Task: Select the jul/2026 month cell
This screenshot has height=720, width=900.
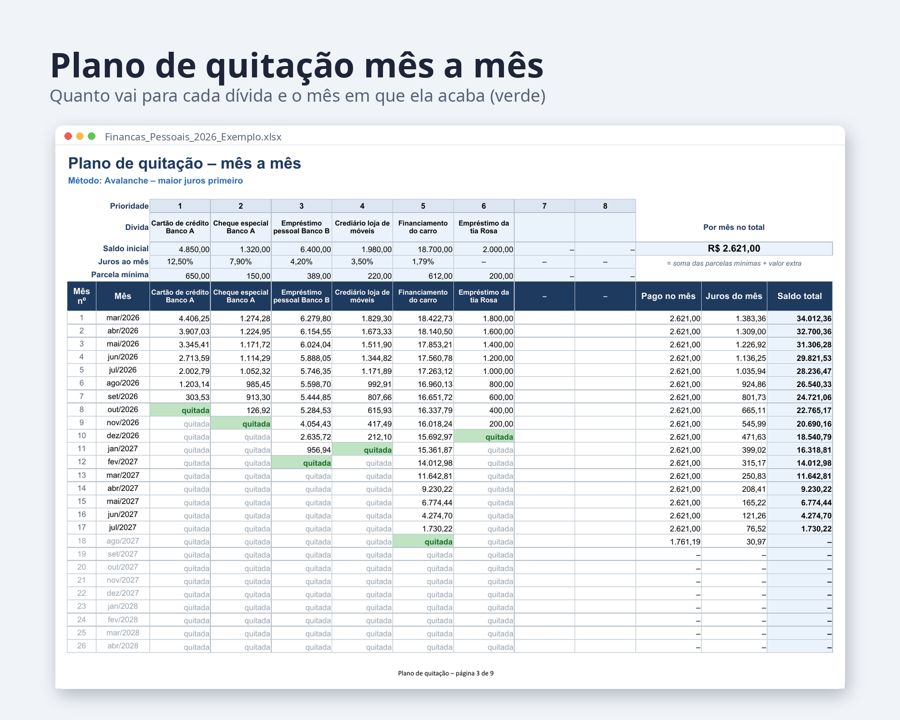Action: click(x=123, y=370)
